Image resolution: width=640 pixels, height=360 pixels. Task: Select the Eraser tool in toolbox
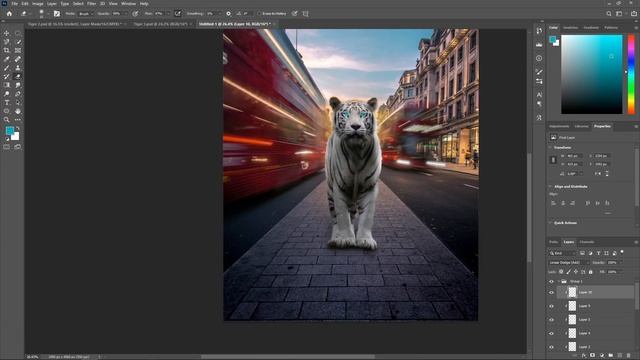[x=18, y=76]
